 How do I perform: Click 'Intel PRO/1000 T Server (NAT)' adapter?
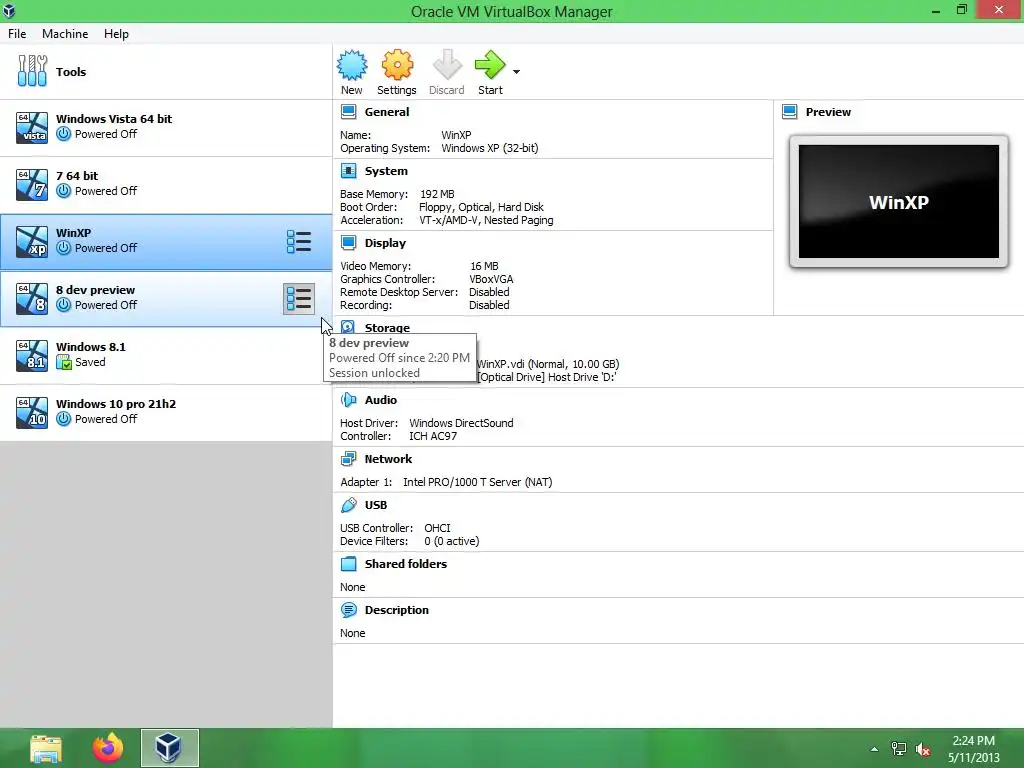pyautogui.click(x=477, y=482)
